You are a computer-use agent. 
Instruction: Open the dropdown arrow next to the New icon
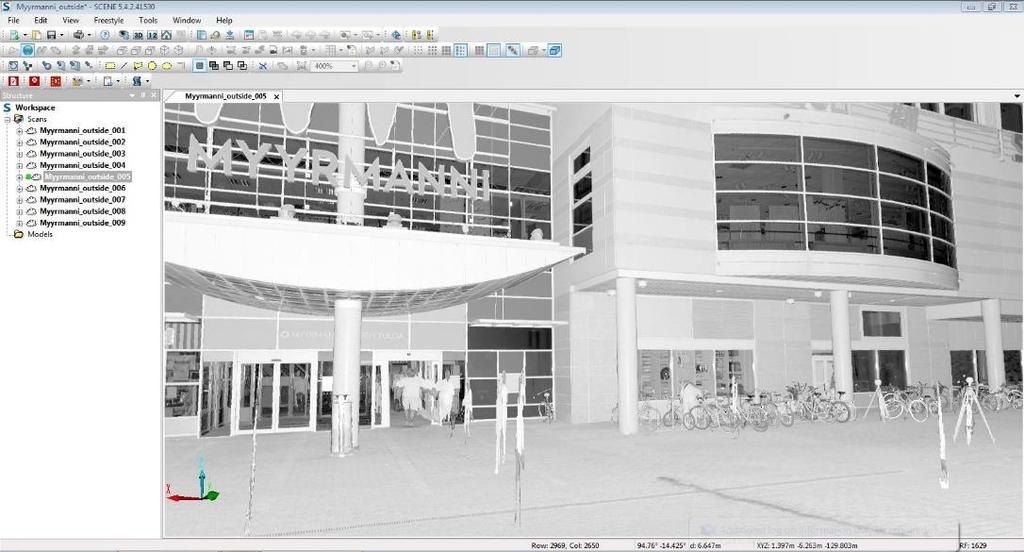point(25,35)
